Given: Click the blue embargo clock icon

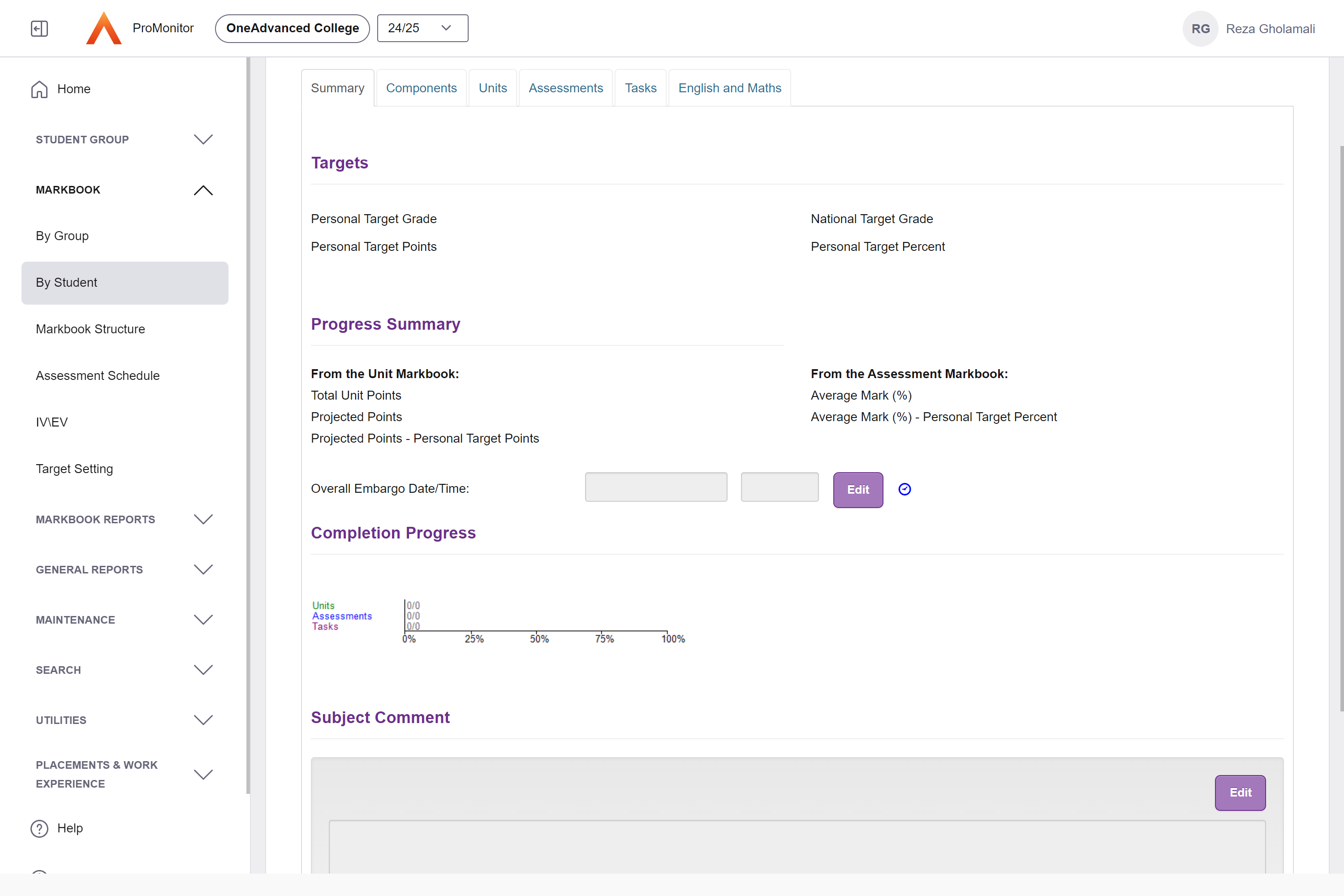Looking at the screenshot, I should click(905, 489).
